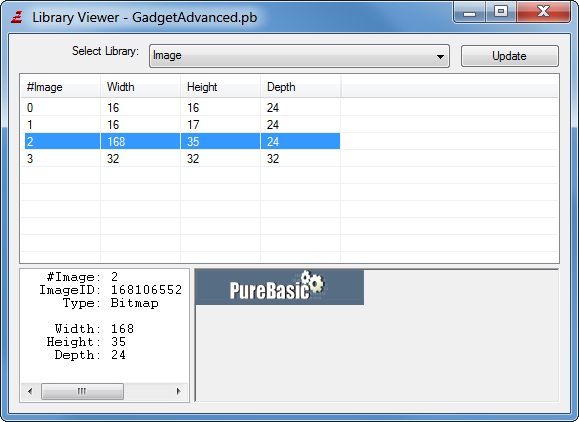Screen dimensions: 579x422
Task: Click the Image combo box field
Action: point(299,56)
